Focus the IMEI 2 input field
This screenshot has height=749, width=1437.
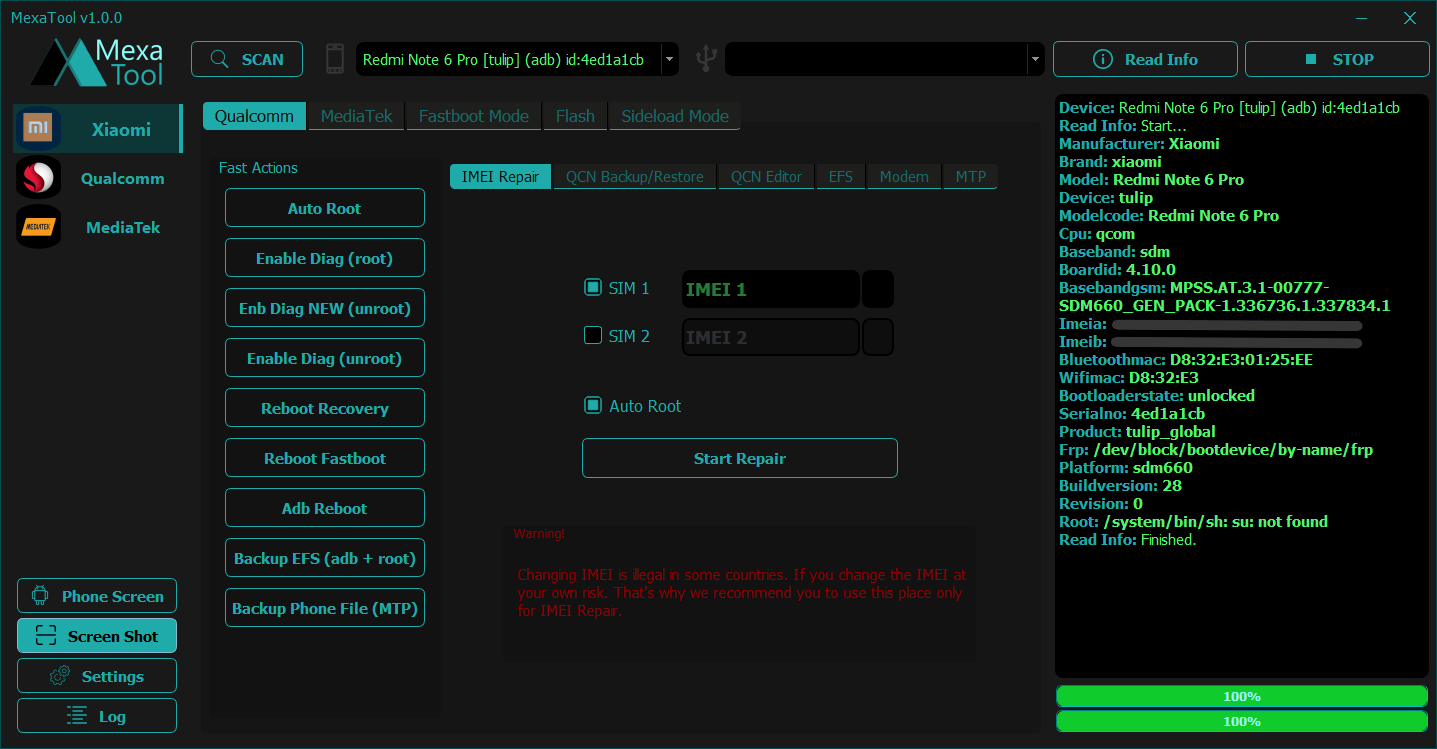tap(771, 337)
